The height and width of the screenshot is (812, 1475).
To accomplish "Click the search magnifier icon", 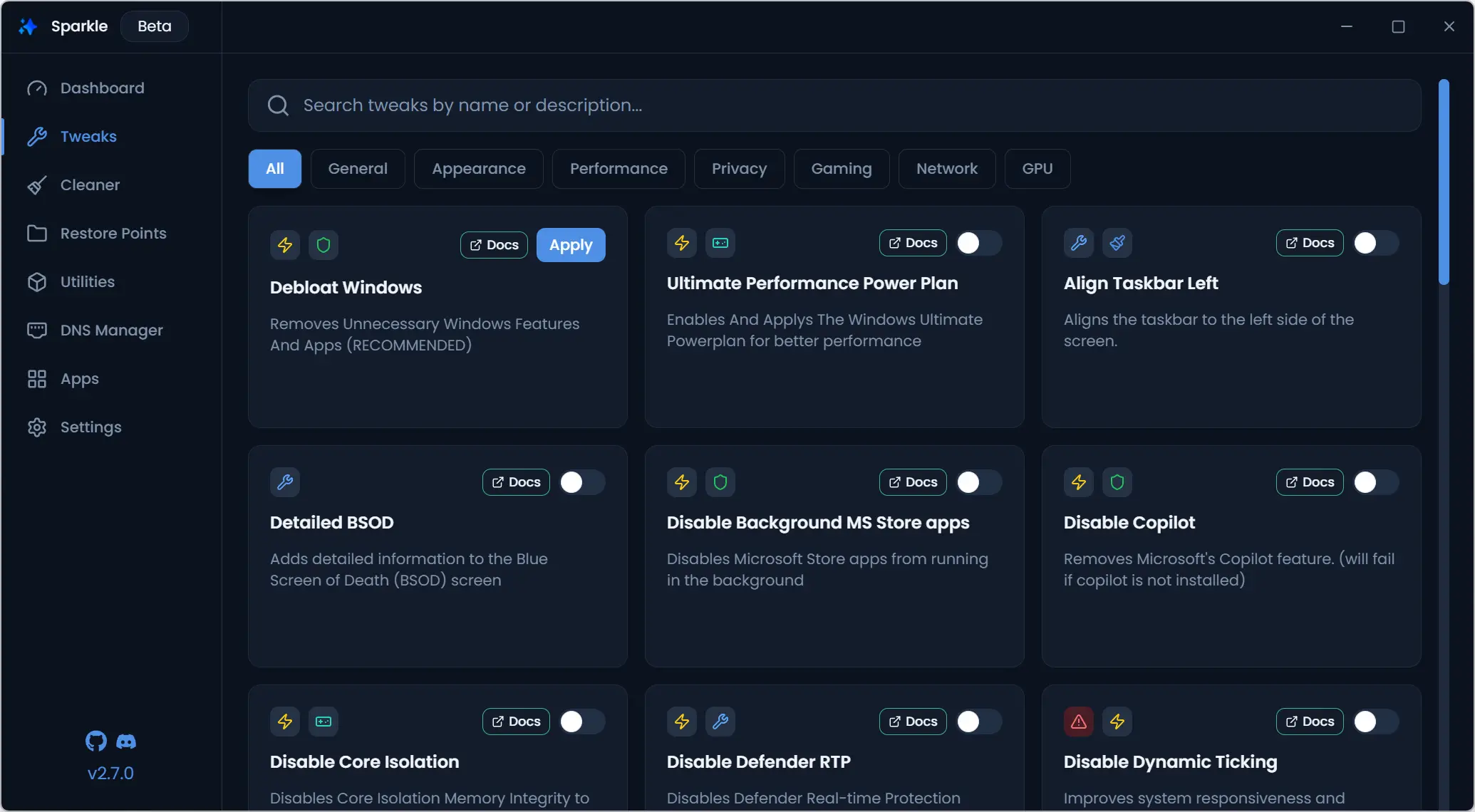I will 278,105.
